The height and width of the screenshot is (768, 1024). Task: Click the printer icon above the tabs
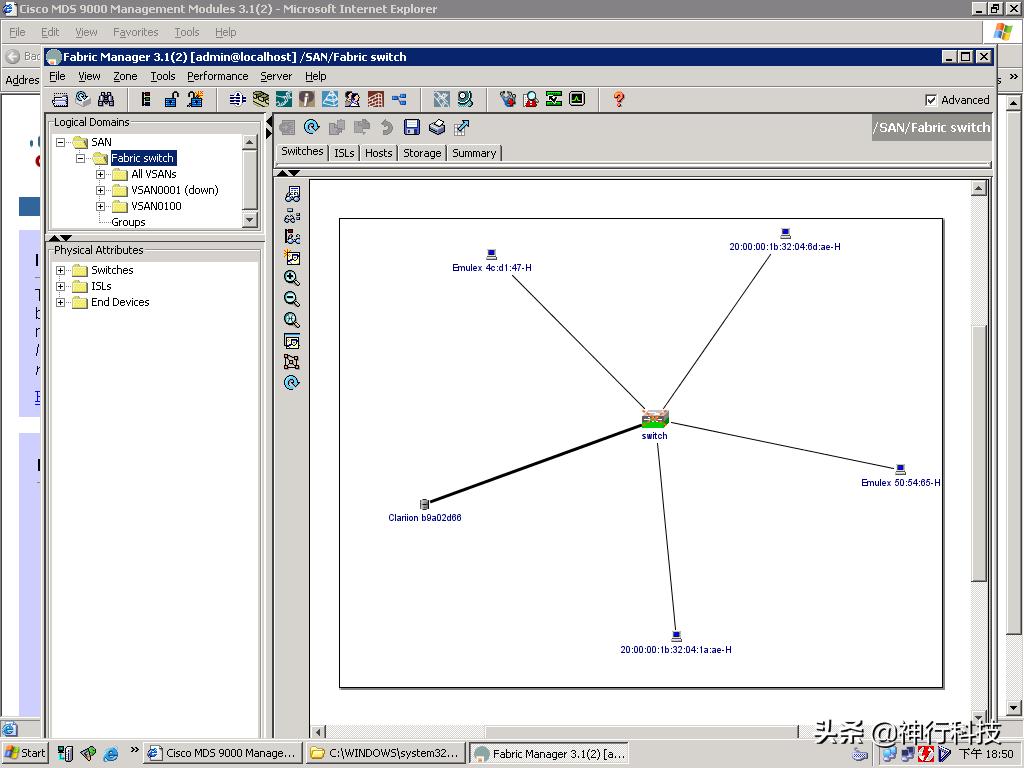point(437,127)
